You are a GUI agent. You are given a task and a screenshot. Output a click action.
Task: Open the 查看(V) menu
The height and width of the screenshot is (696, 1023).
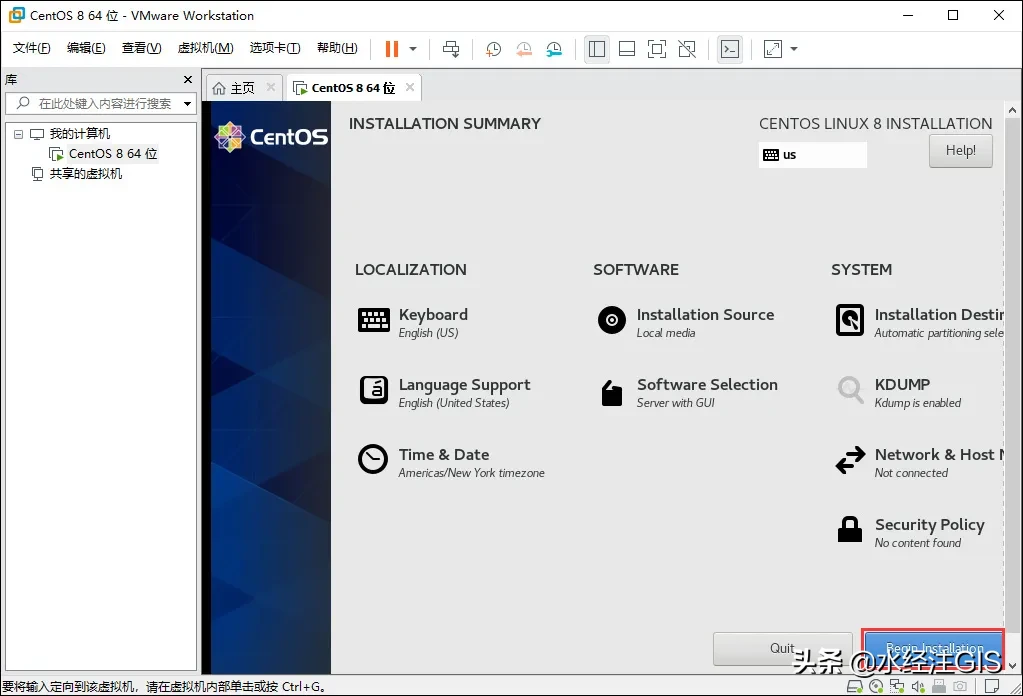click(x=142, y=48)
